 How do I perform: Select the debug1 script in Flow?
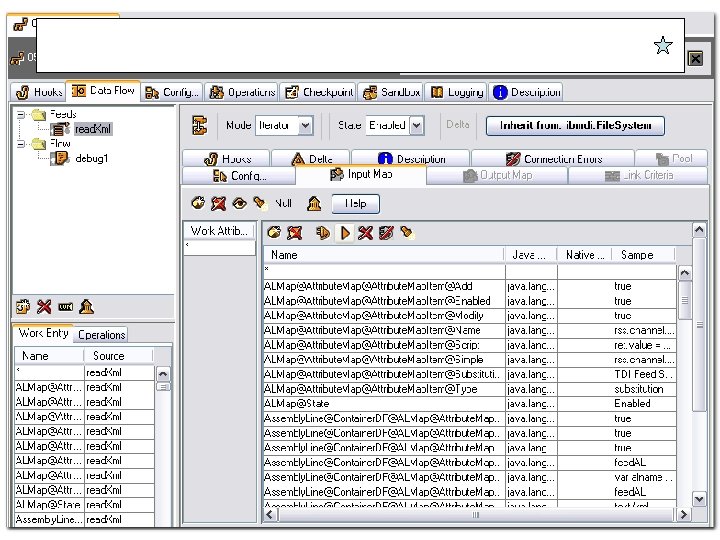pyautogui.click(x=91, y=158)
